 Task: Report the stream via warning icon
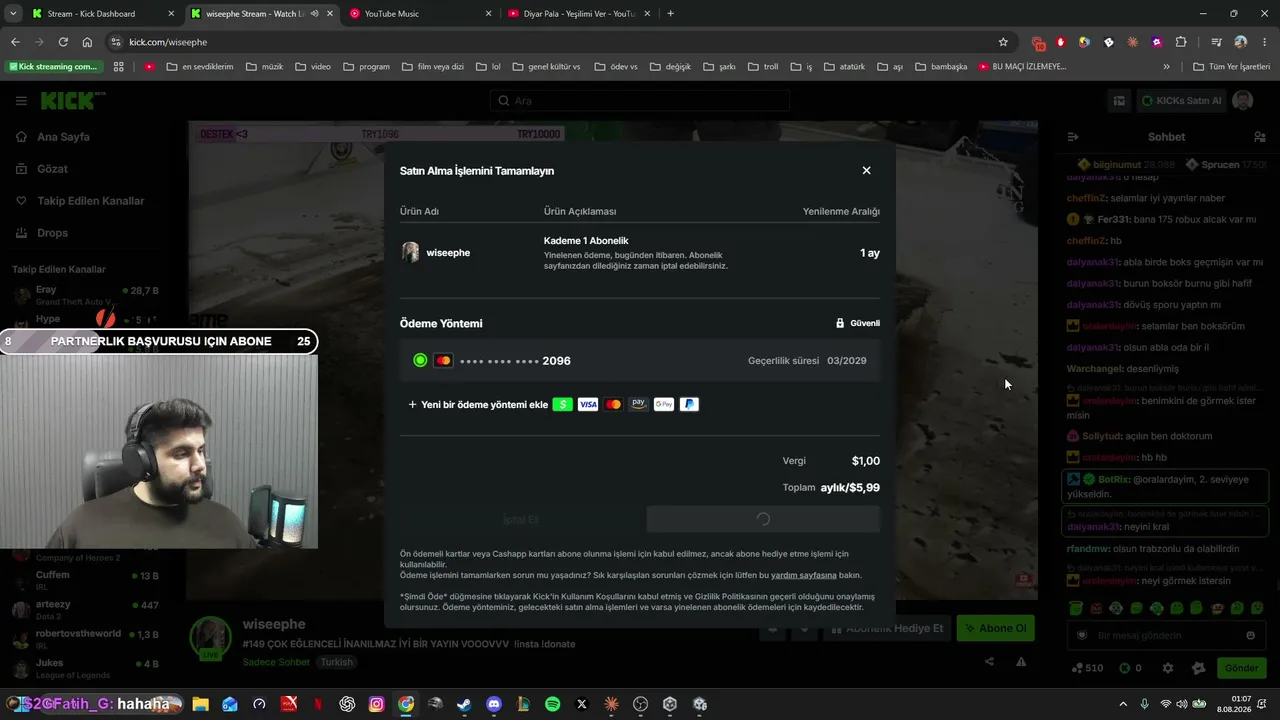pyautogui.click(x=1021, y=661)
